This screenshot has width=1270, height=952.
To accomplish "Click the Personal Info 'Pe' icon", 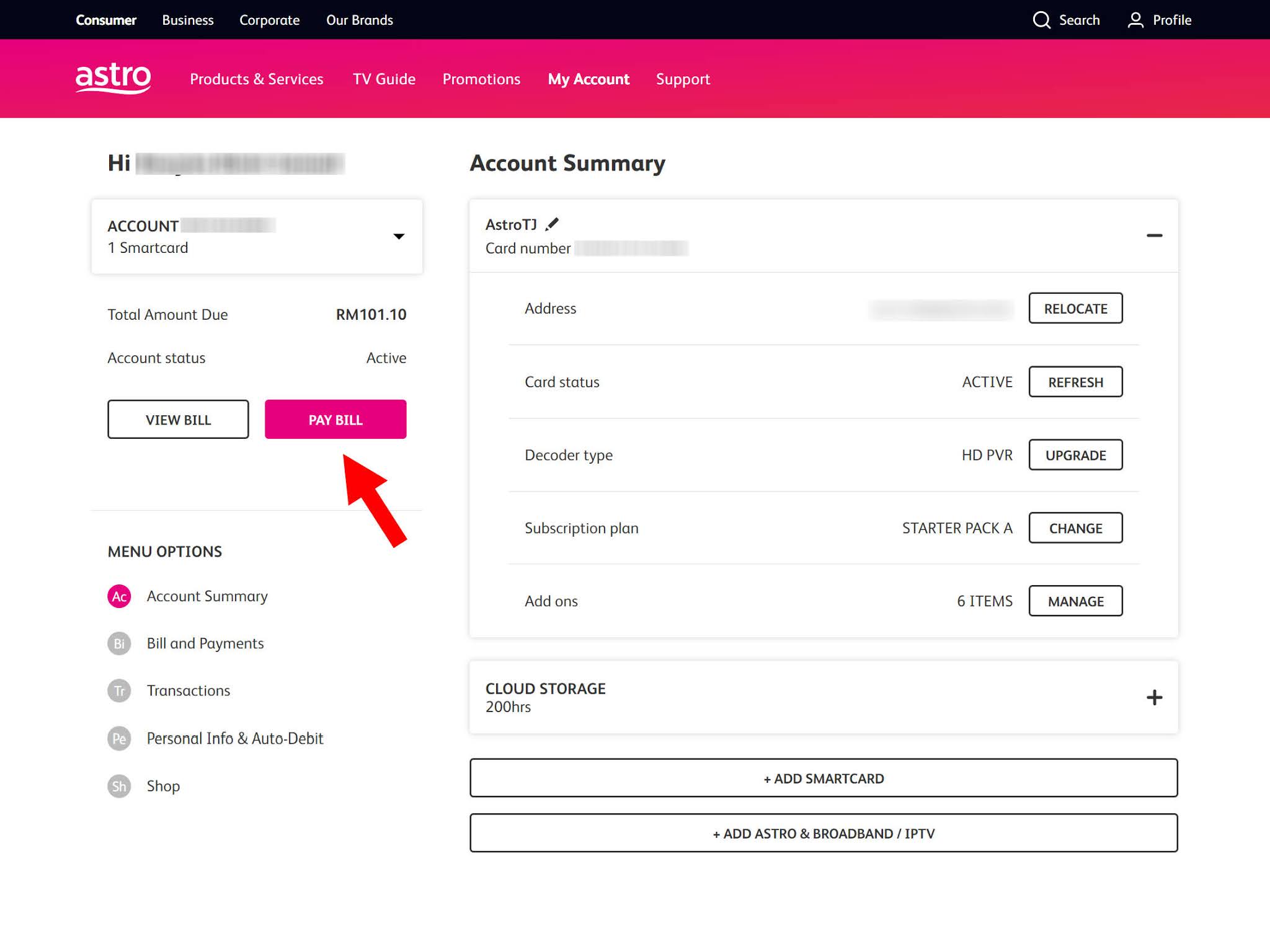I will point(119,738).
